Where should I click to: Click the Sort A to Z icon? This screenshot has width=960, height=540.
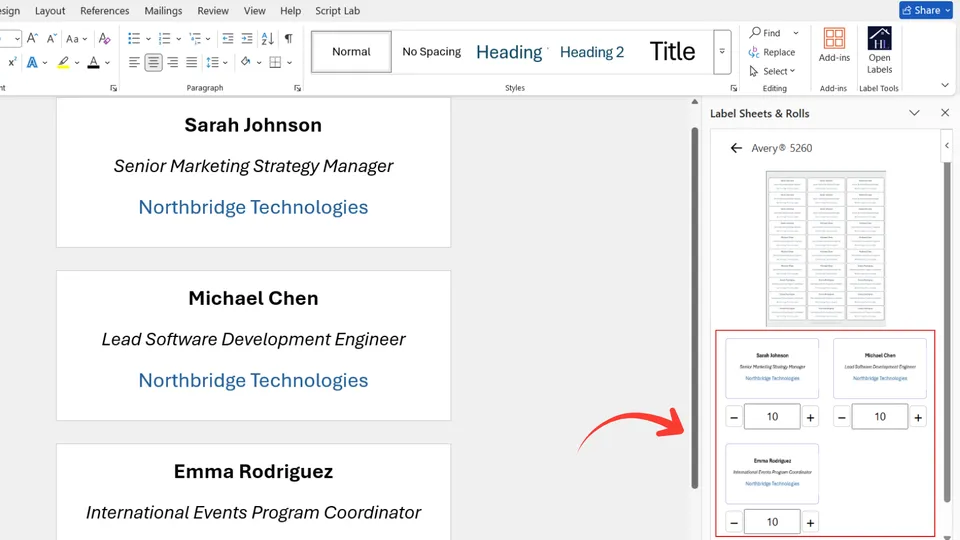point(267,38)
